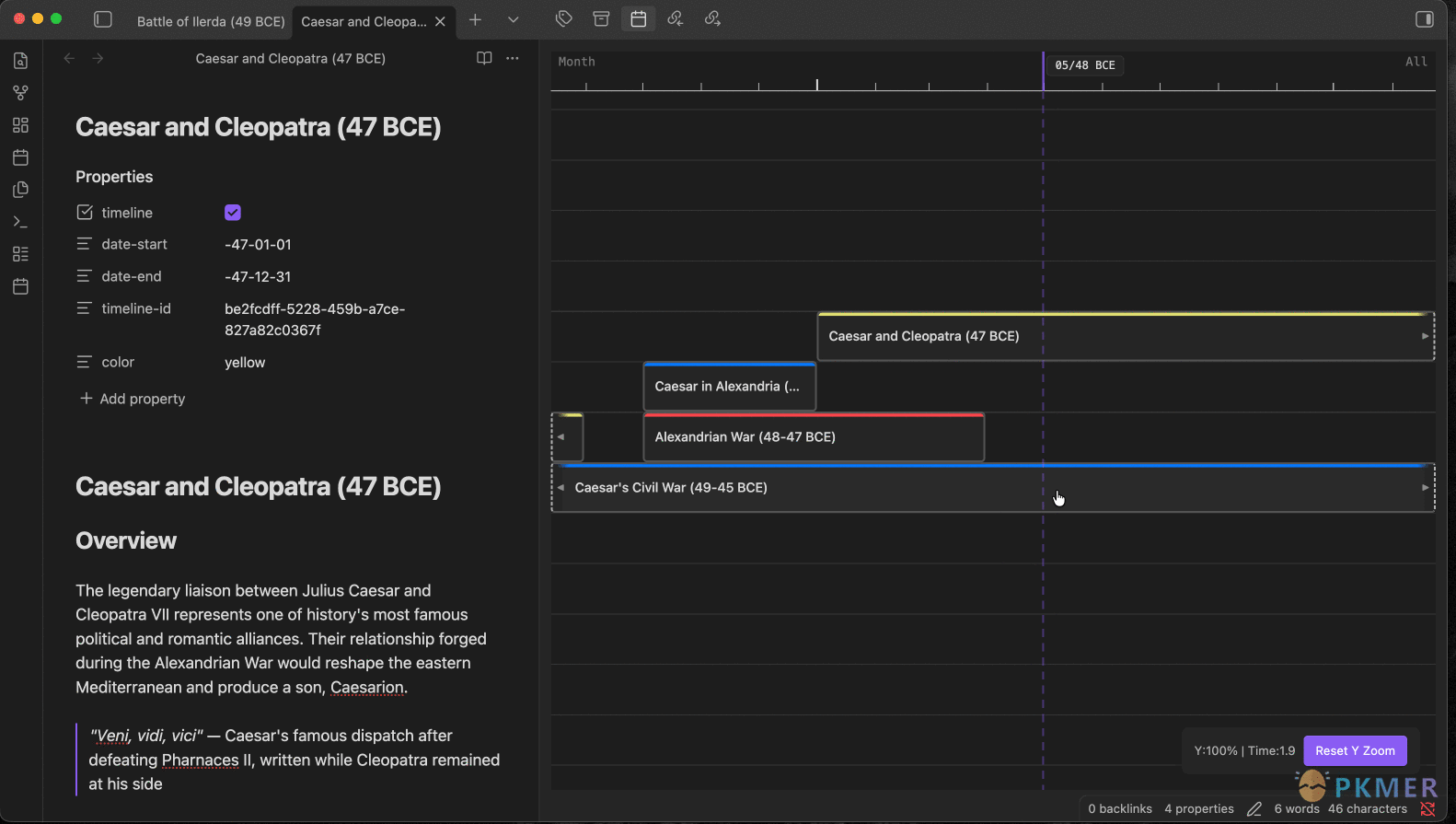Open the 0 backlinks status item
Viewport: 1456px width, 824px height.
(1120, 808)
